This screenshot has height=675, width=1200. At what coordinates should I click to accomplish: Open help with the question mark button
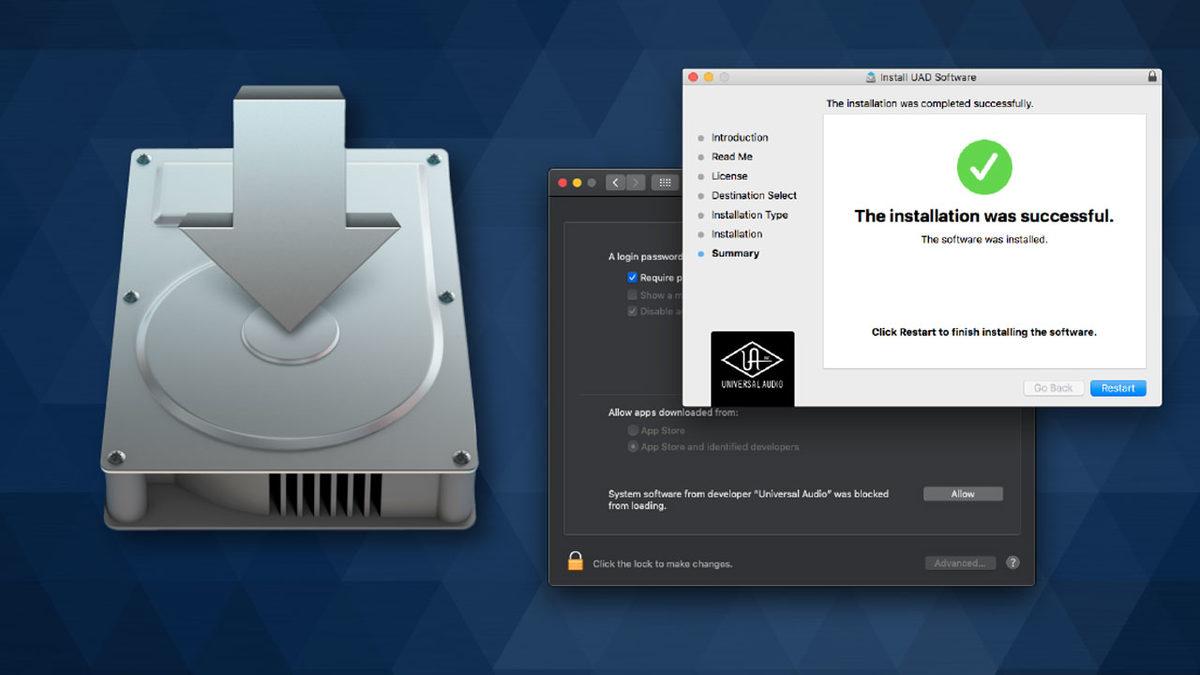1012,563
